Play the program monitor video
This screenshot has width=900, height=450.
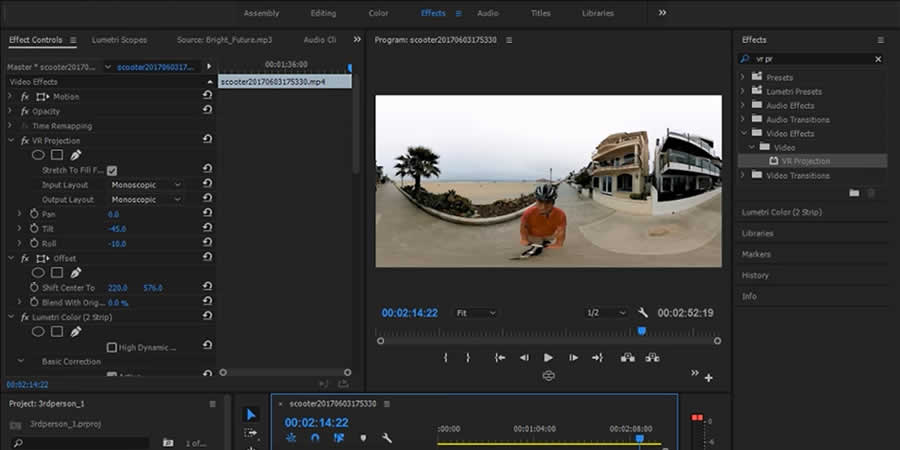coord(548,358)
